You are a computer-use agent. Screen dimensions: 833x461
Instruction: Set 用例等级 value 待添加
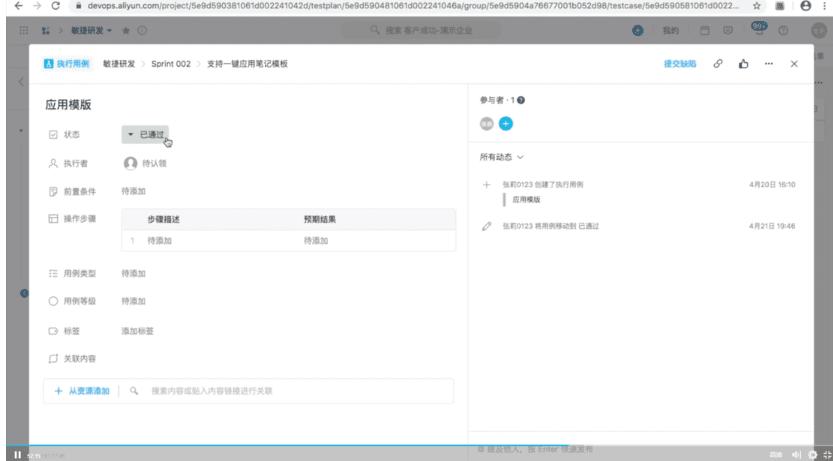pos(133,301)
